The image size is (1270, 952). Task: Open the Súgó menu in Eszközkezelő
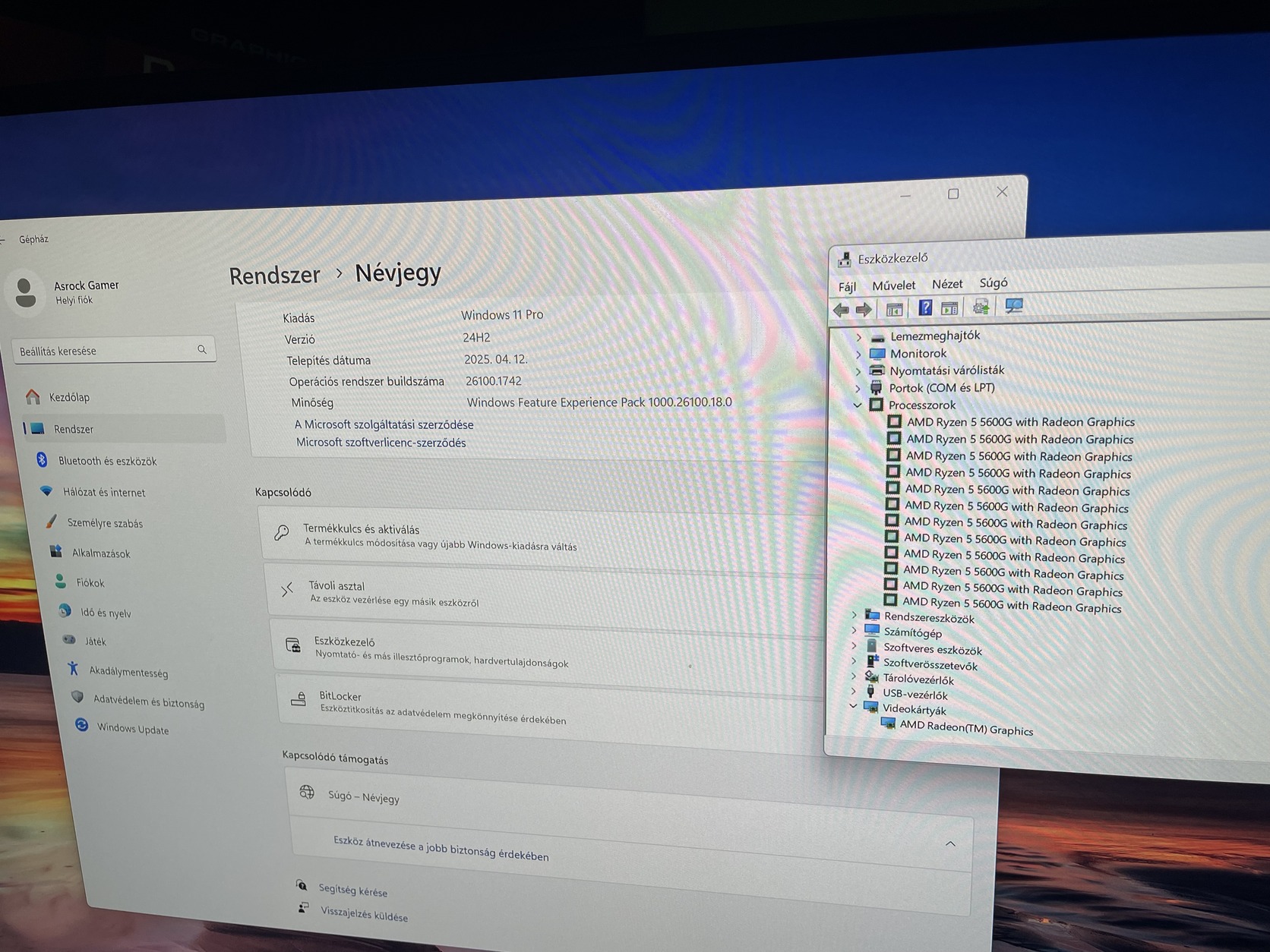tap(994, 282)
